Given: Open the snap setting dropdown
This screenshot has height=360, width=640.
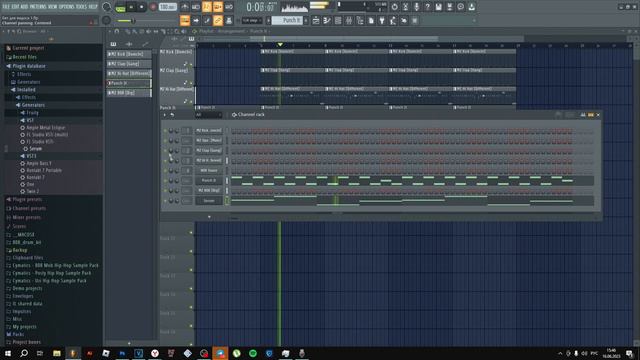Looking at the screenshot, I should tap(252, 20).
